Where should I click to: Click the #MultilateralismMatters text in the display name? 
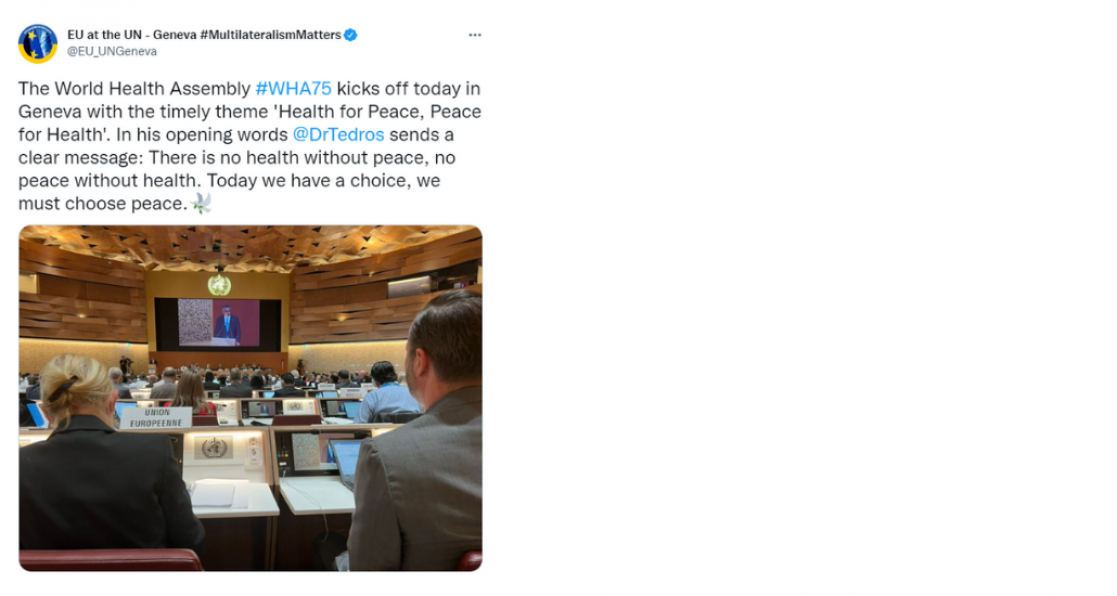[270, 35]
